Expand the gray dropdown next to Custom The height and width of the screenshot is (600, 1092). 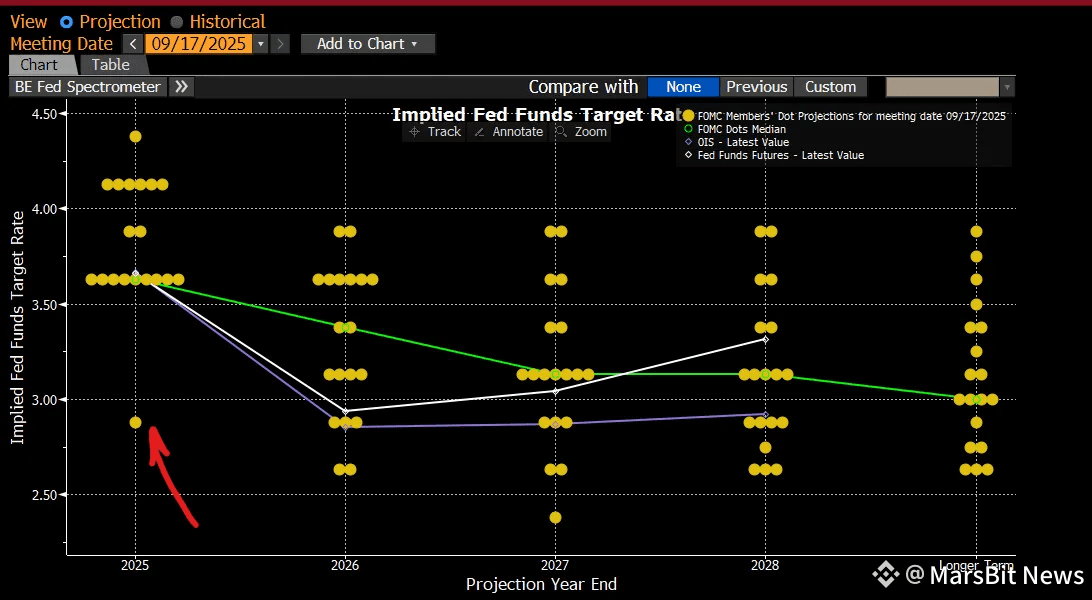[x=1007, y=88]
